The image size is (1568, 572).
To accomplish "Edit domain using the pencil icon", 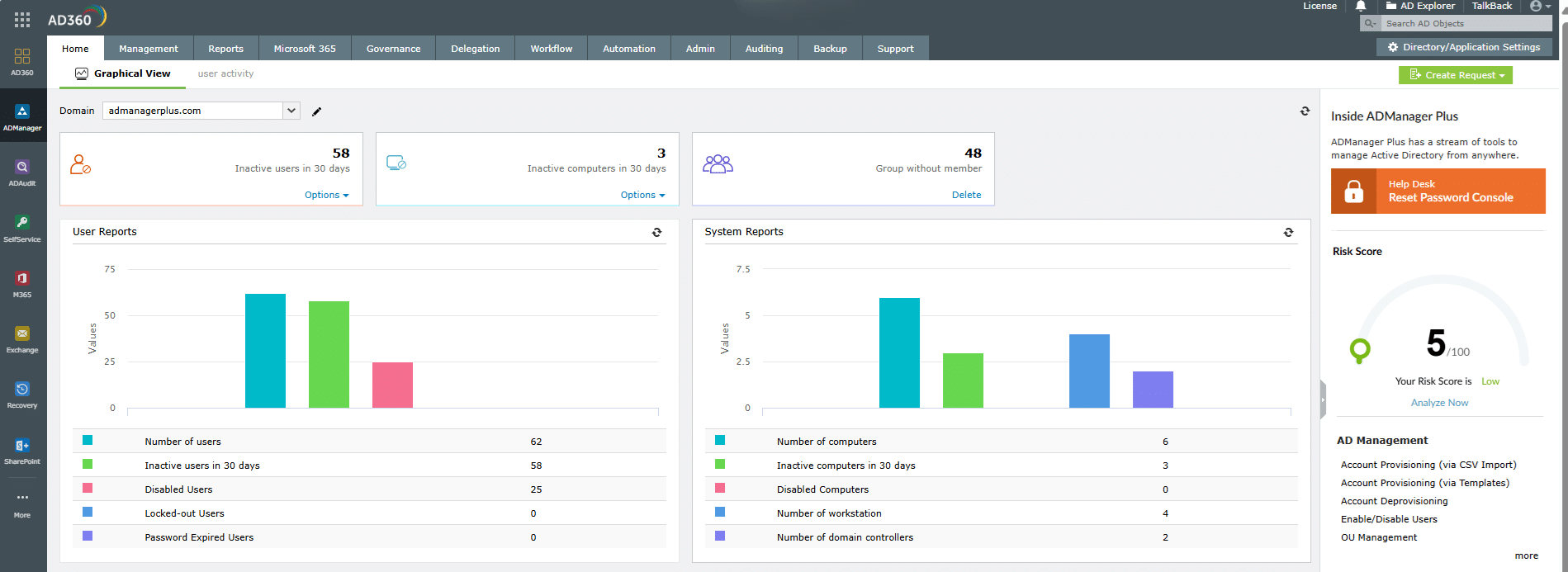I will 316,111.
